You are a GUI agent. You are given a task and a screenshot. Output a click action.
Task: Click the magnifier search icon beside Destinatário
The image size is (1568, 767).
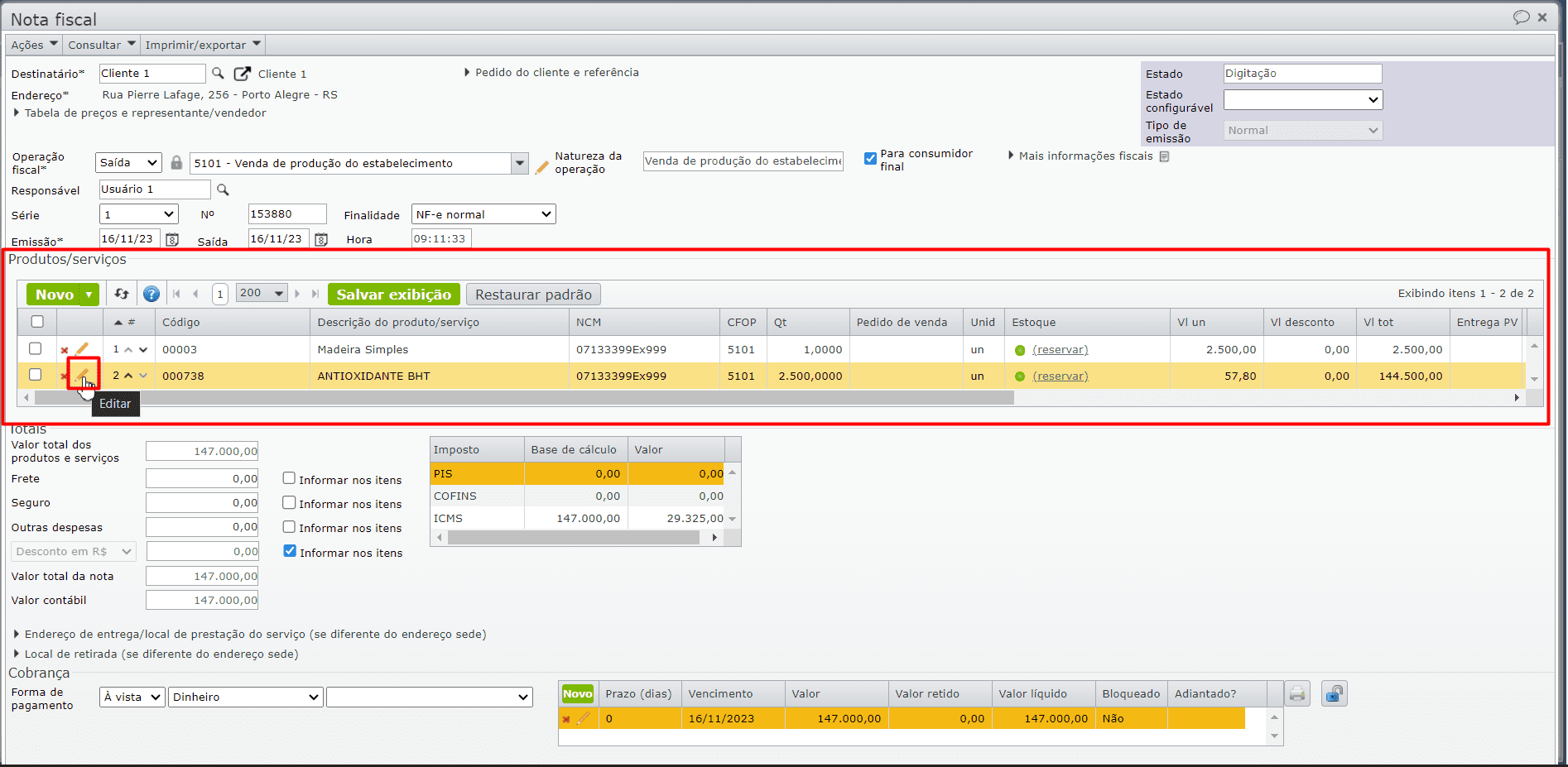tap(219, 74)
